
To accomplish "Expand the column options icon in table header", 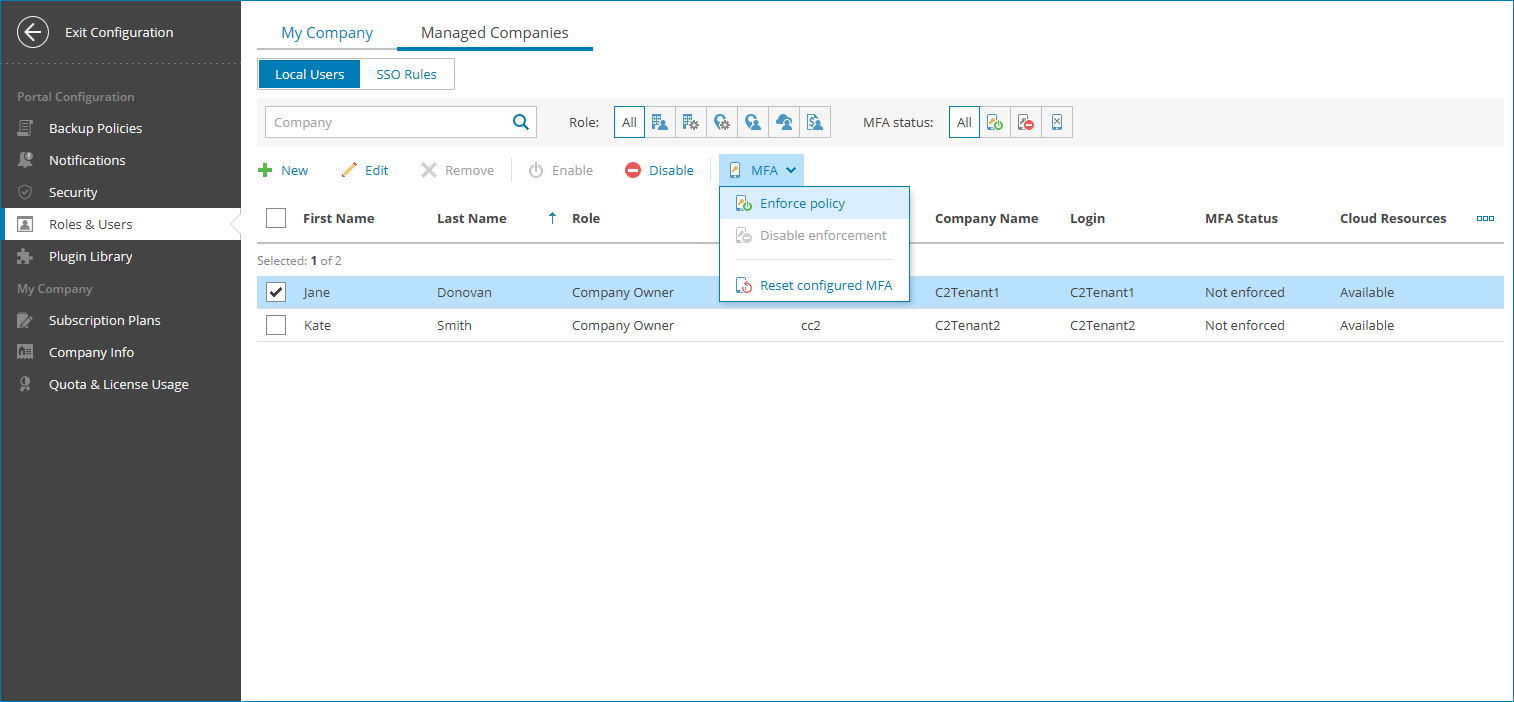I will 1485,217.
